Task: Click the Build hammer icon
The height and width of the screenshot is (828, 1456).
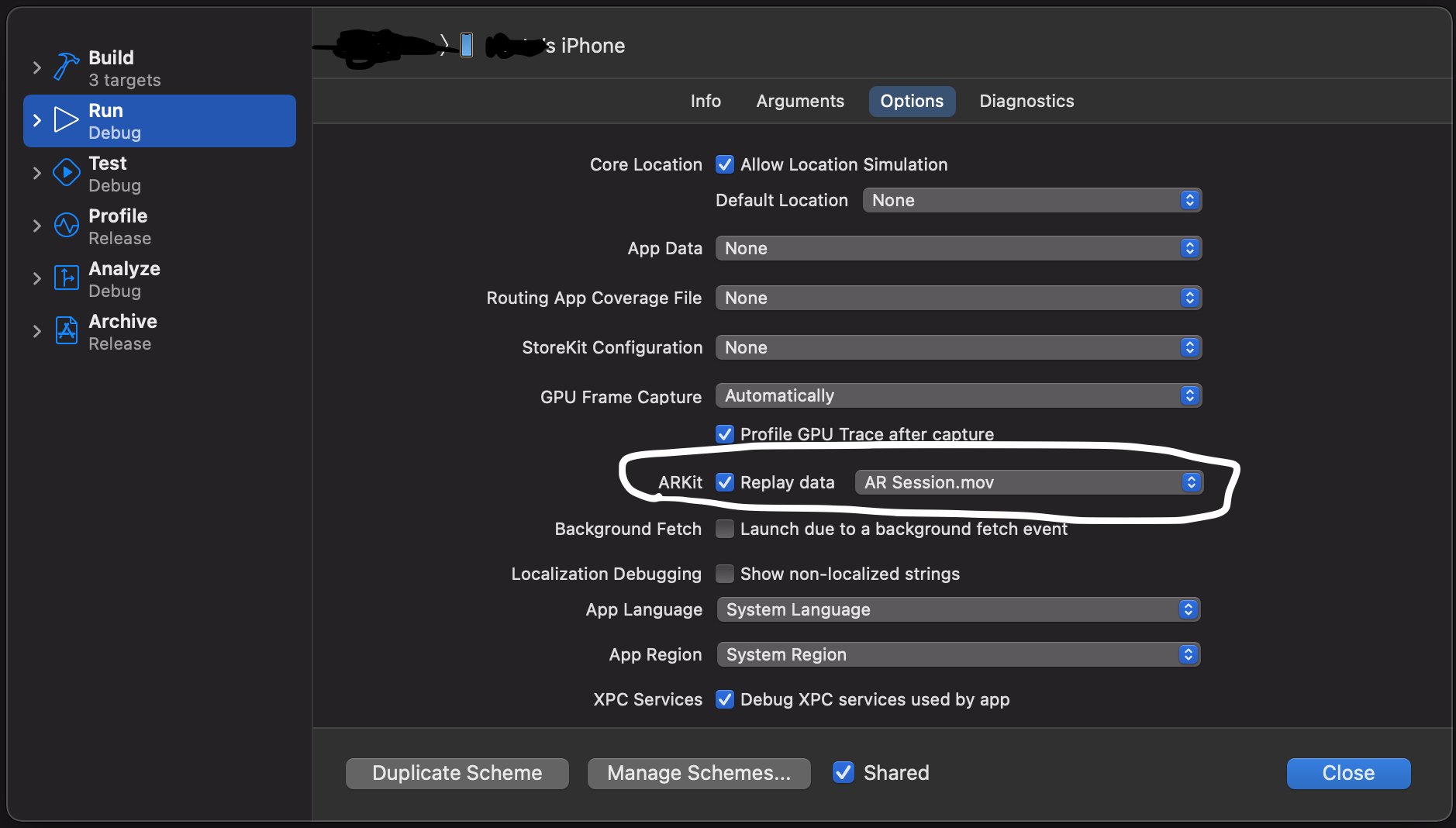Action: pos(67,67)
